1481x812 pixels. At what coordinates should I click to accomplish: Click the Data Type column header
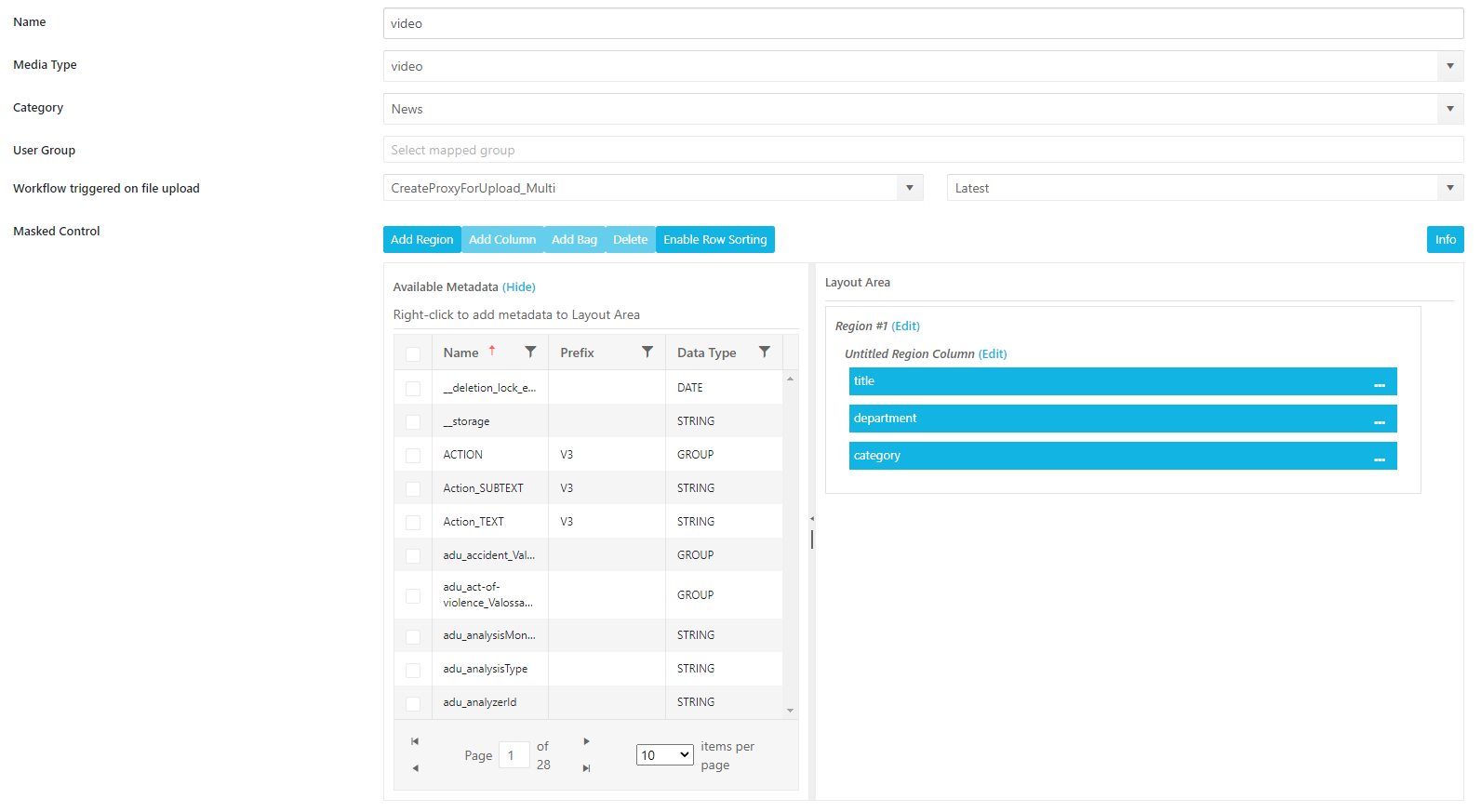[x=706, y=353]
